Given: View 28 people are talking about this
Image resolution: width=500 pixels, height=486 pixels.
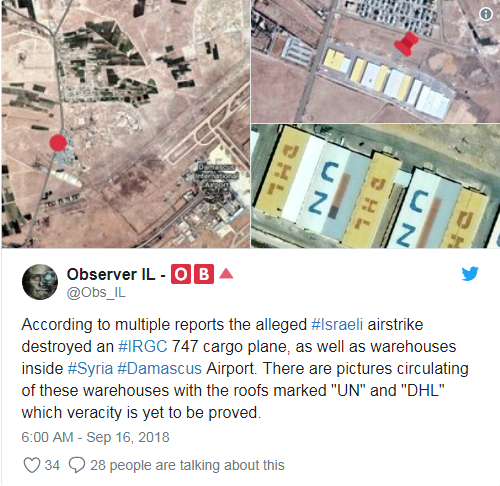Looking at the screenshot, I should (x=187, y=465).
